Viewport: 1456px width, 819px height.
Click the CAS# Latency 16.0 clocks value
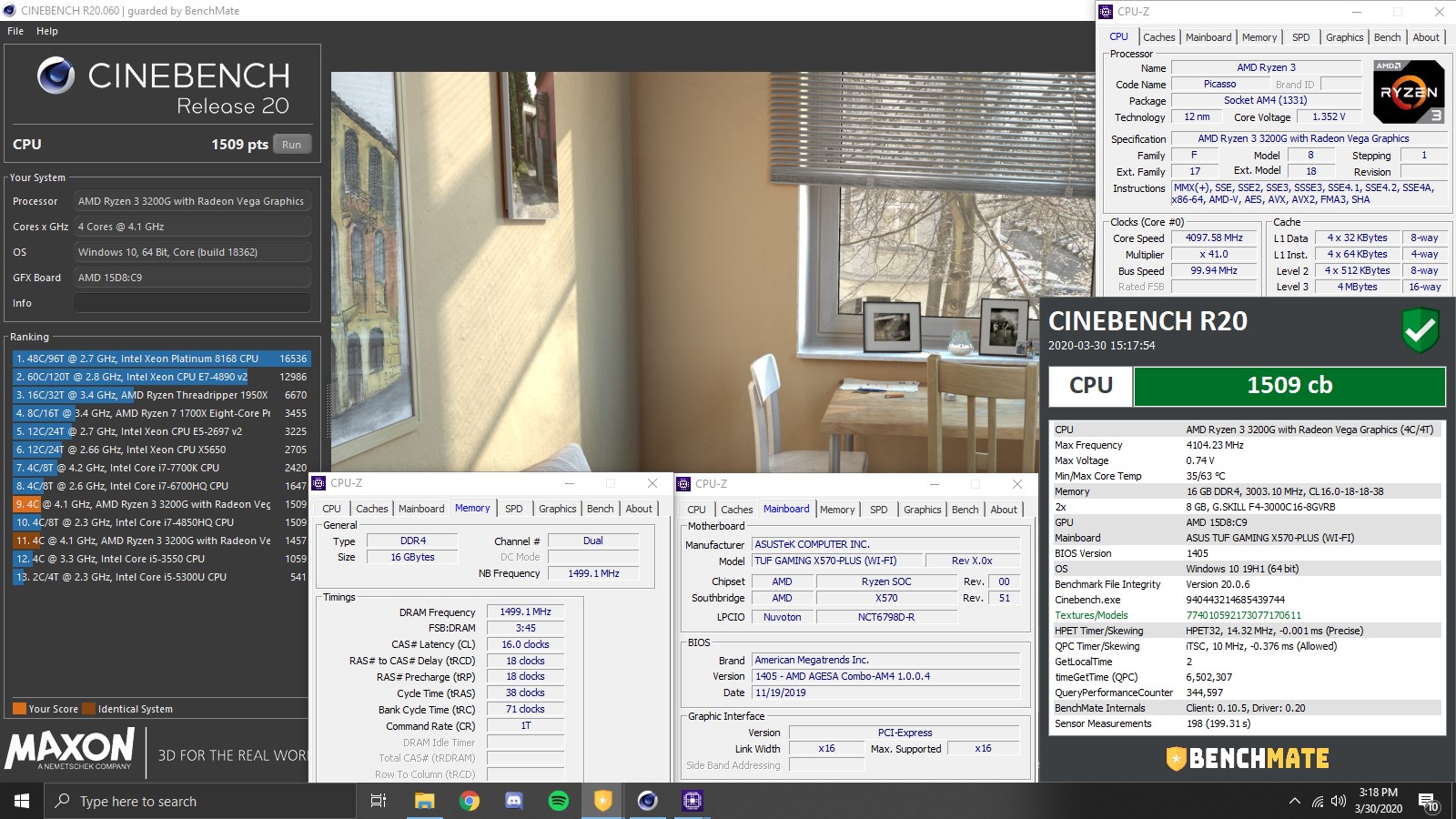click(525, 644)
